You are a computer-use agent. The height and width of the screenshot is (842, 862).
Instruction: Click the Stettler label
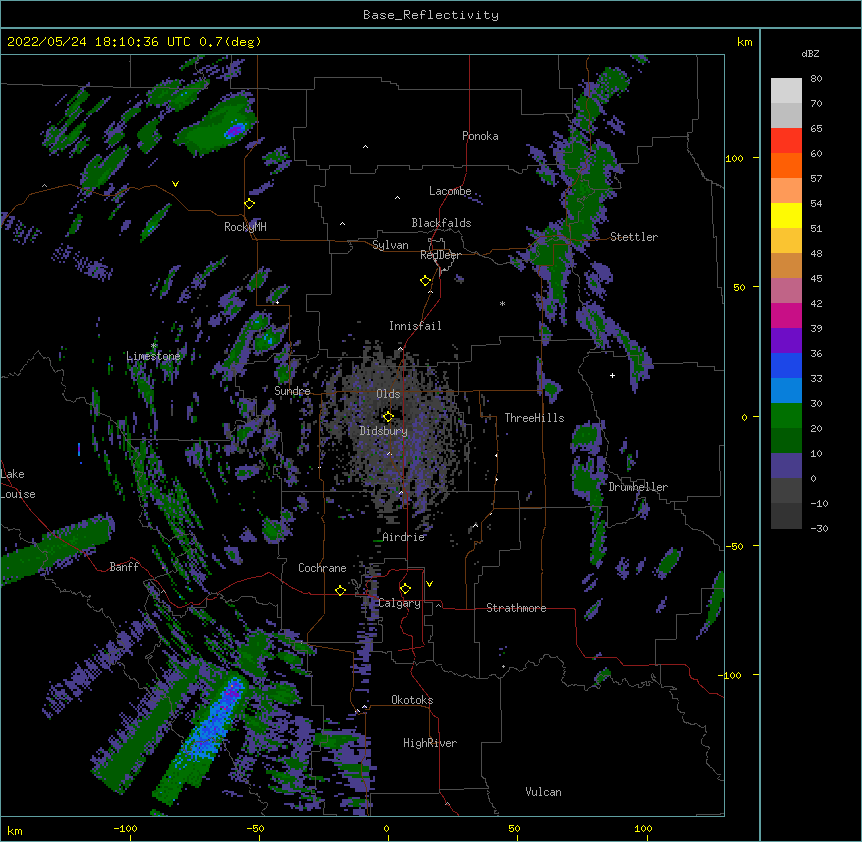pyautogui.click(x=634, y=237)
